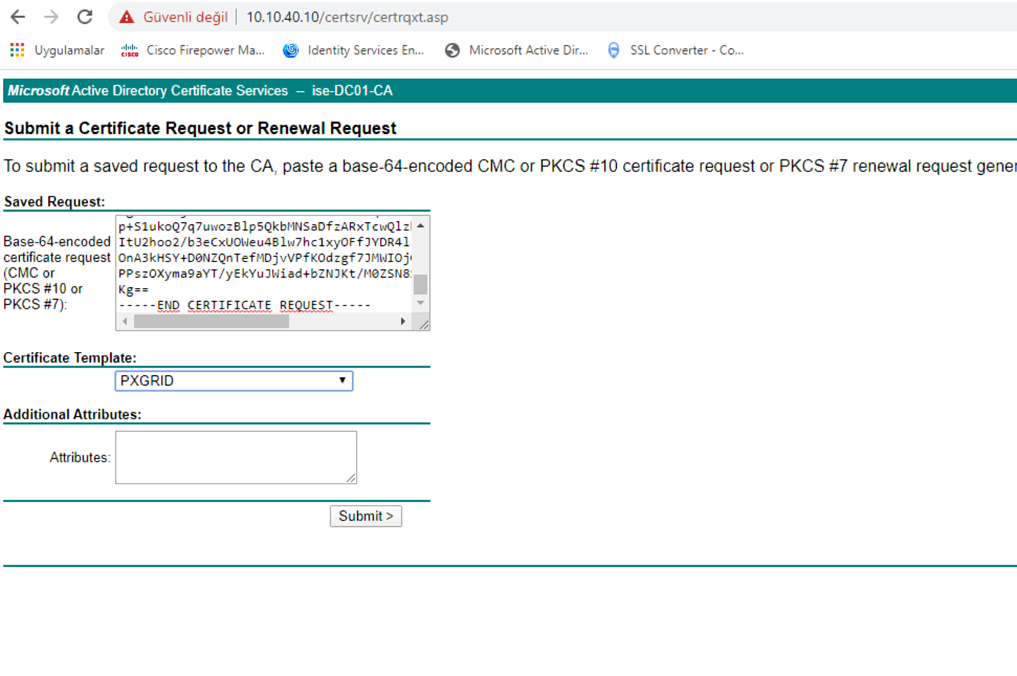Viewport: 1017px width, 676px height.
Task: Open Cisco Firepower bookmark icon
Action: pos(130,50)
